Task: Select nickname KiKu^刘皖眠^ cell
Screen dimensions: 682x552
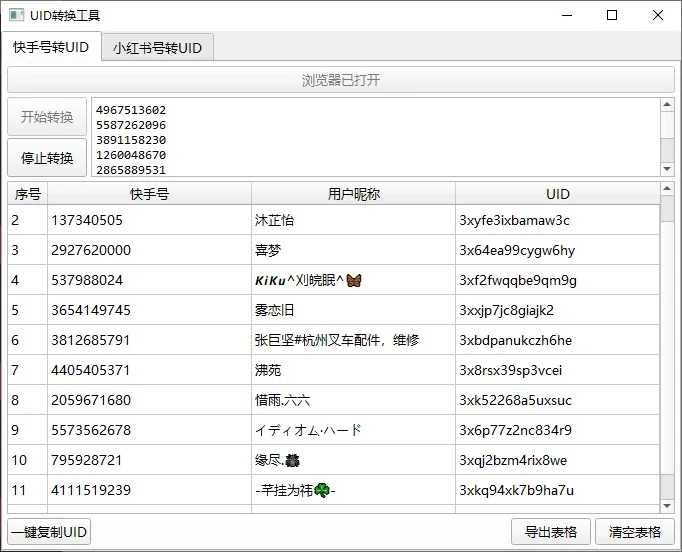Action: click(x=354, y=280)
